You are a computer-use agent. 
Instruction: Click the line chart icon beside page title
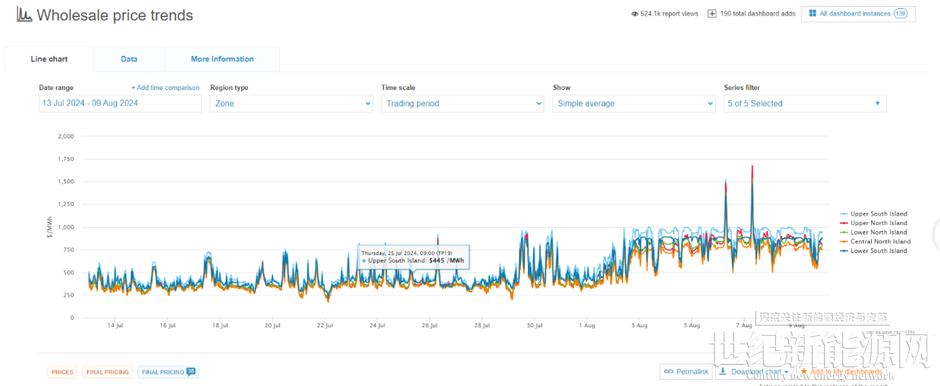pyautogui.click(x=24, y=15)
